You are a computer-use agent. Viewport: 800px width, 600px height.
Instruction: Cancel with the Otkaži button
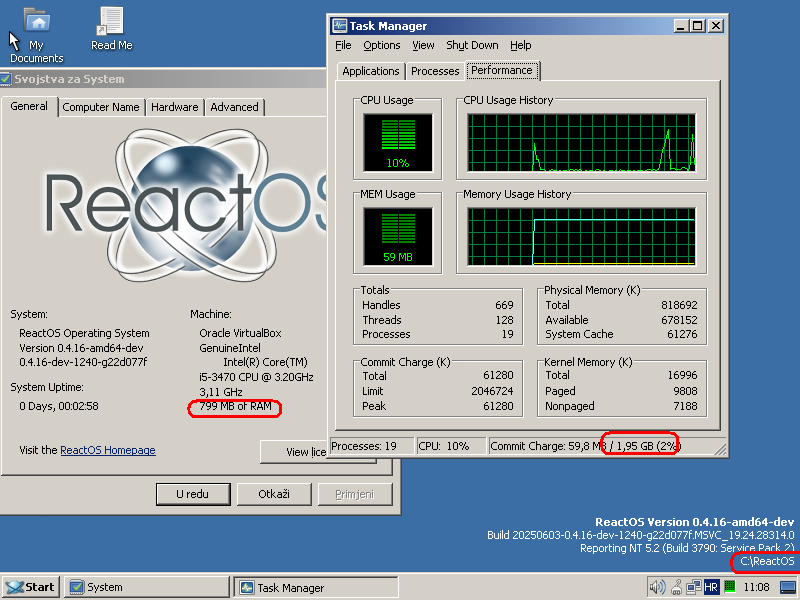[x=274, y=494]
